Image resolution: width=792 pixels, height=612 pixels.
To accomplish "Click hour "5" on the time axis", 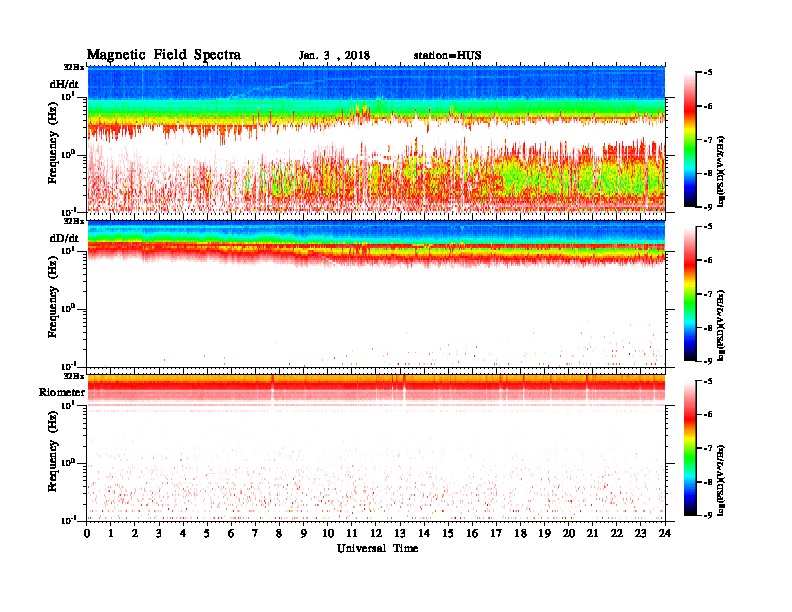I will tap(207, 533).
